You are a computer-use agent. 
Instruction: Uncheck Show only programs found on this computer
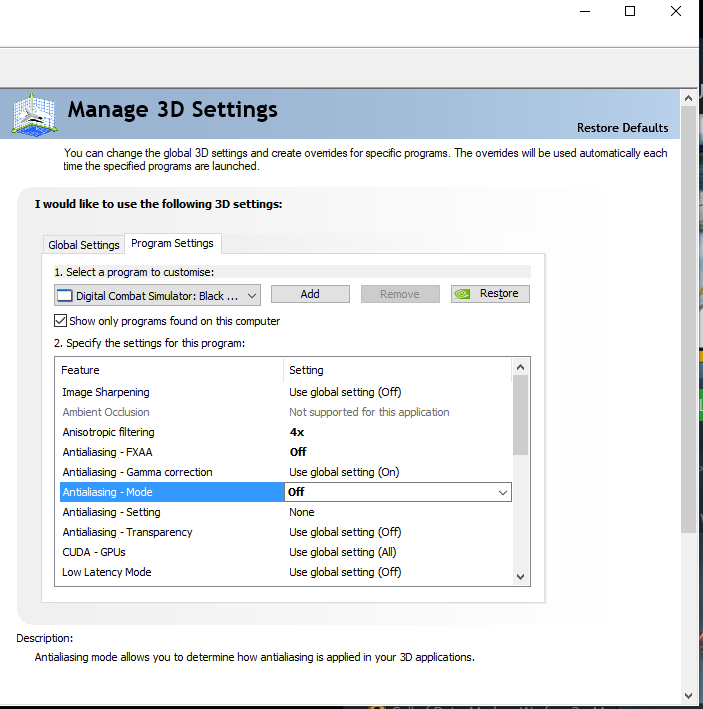(60, 321)
